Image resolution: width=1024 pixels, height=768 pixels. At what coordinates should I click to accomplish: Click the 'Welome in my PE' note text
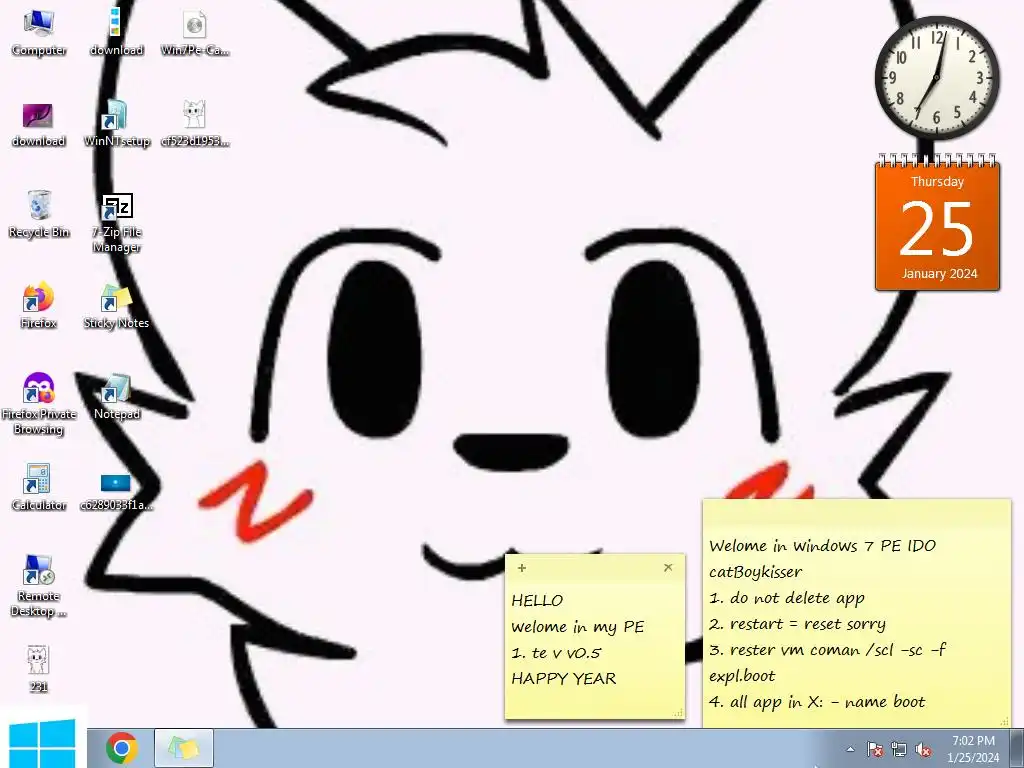click(x=578, y=627)
